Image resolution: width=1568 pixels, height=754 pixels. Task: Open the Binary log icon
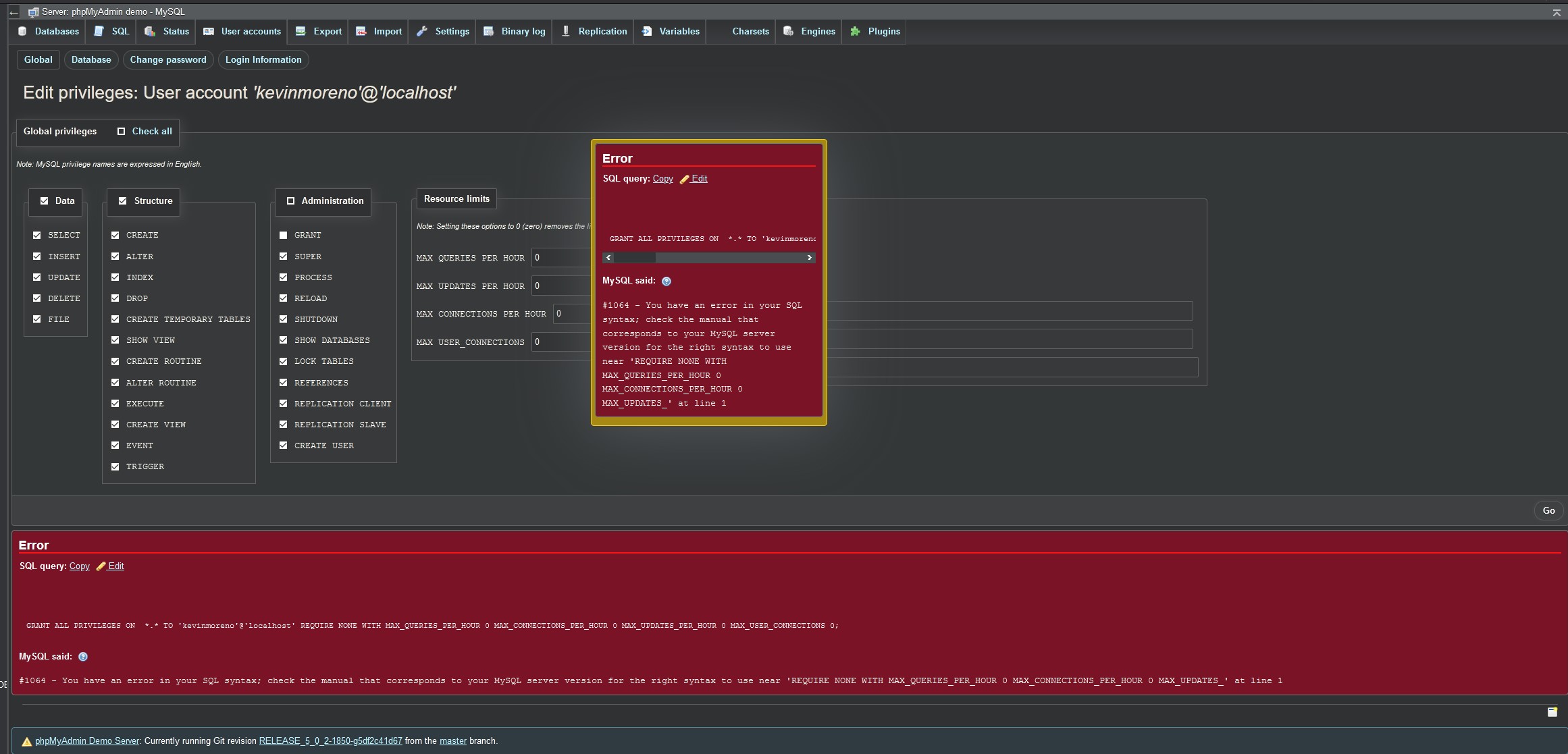pos(488,31)
